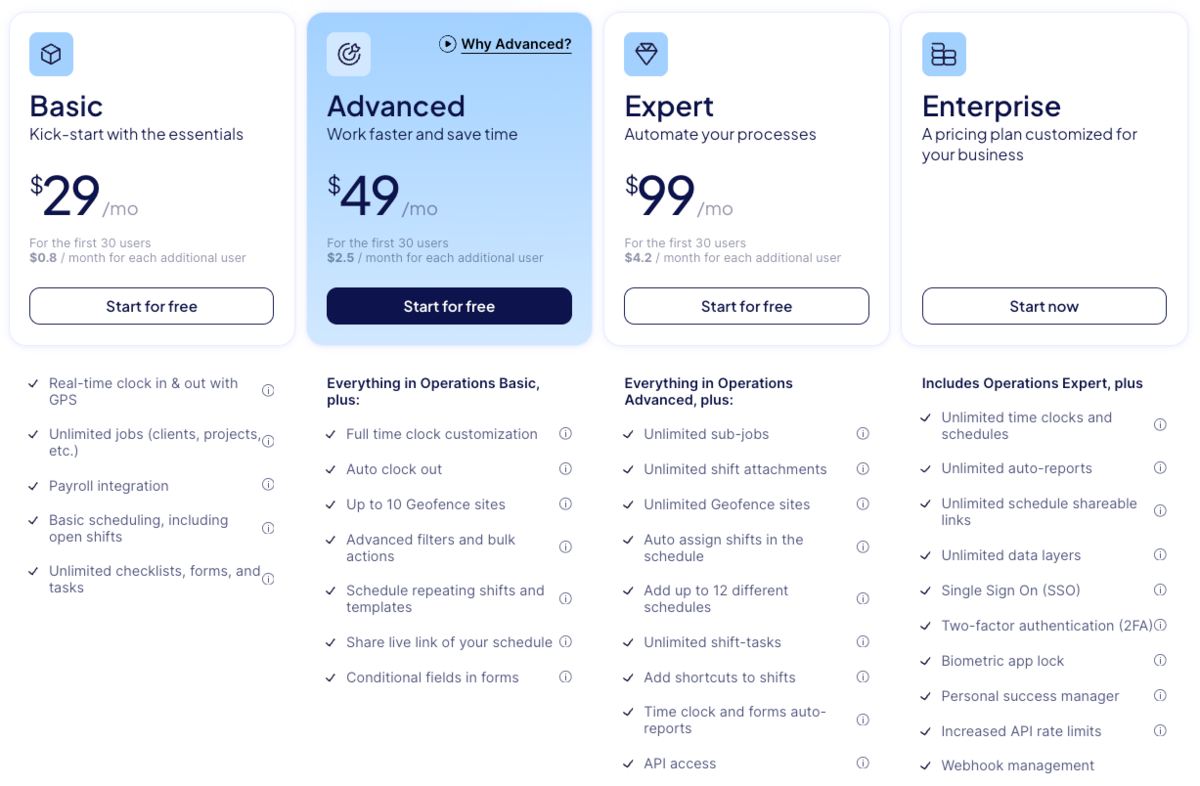Open info tooltip for Auto clock out
The width and height of the screenshot is (1200, 786).
565,468
